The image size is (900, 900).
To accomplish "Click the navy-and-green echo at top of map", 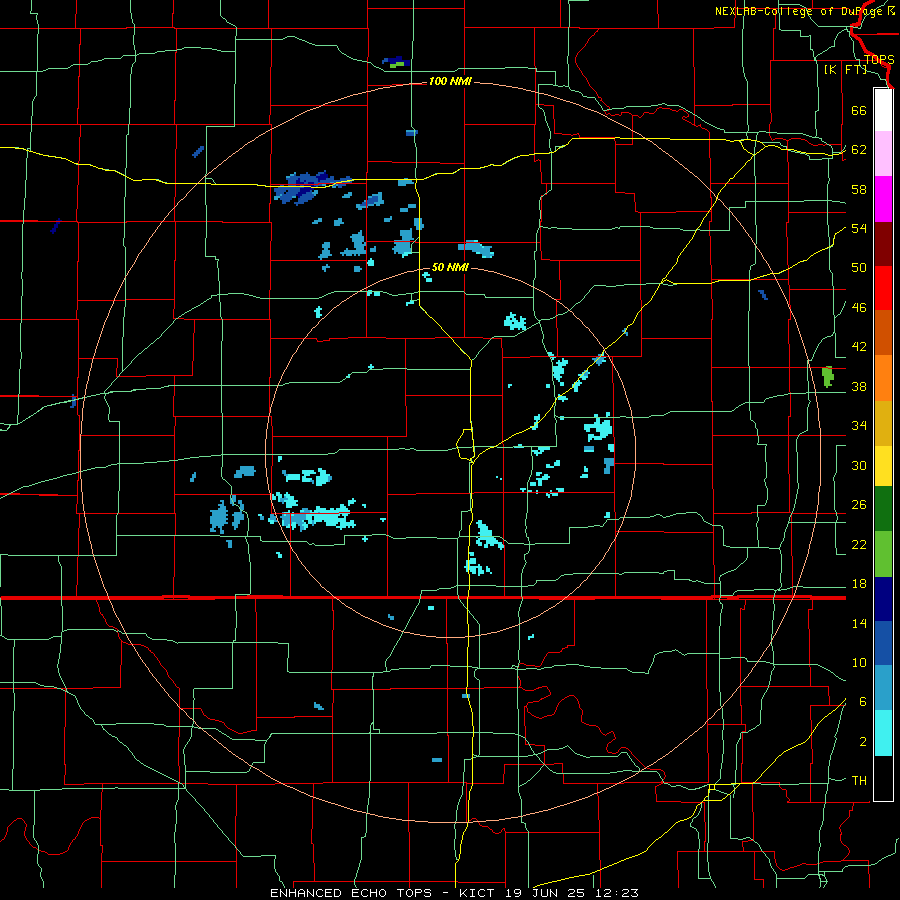I will pyautogui.click(x=396, y=62).
